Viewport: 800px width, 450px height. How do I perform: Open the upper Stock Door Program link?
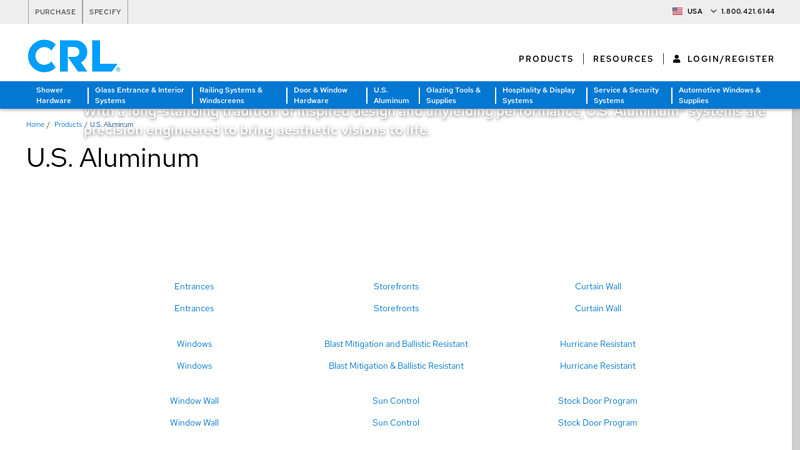tap(597, 401)
